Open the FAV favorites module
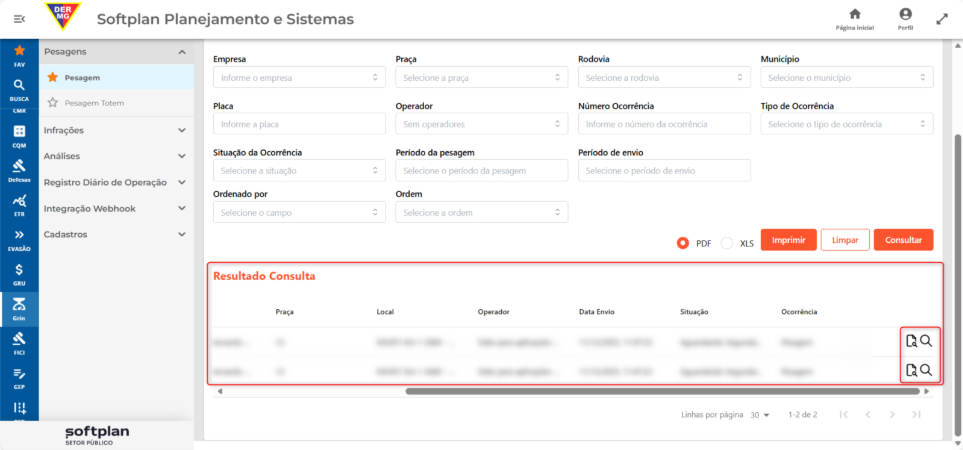Image resolution: width=963 pixels, height=450 pixels. (x=19, y=55)
